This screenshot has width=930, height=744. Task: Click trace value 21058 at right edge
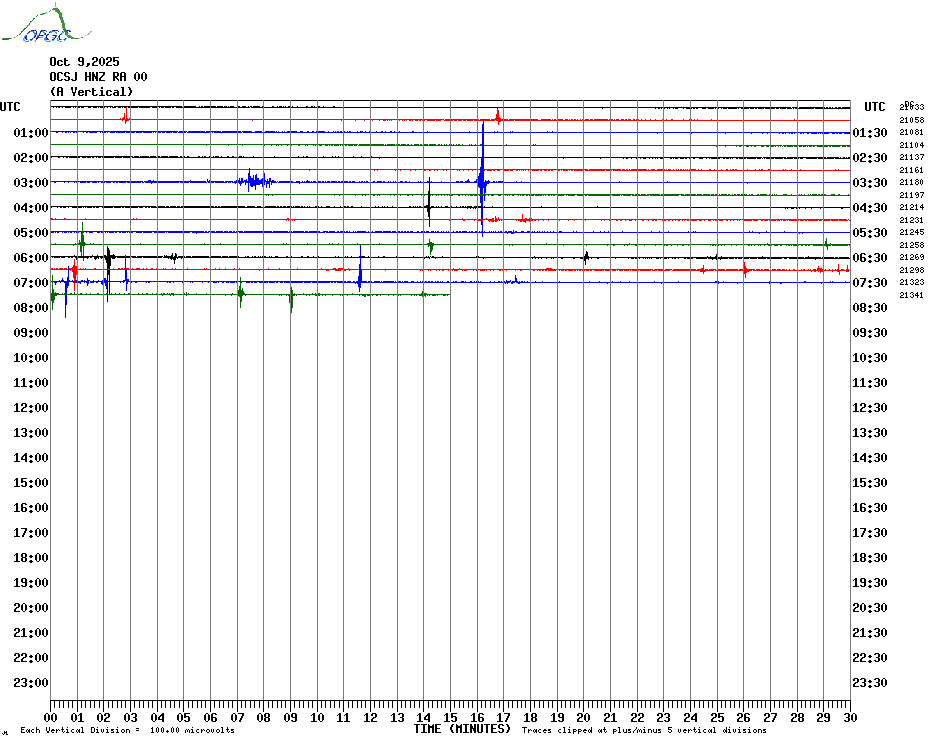tap(912, 120)
